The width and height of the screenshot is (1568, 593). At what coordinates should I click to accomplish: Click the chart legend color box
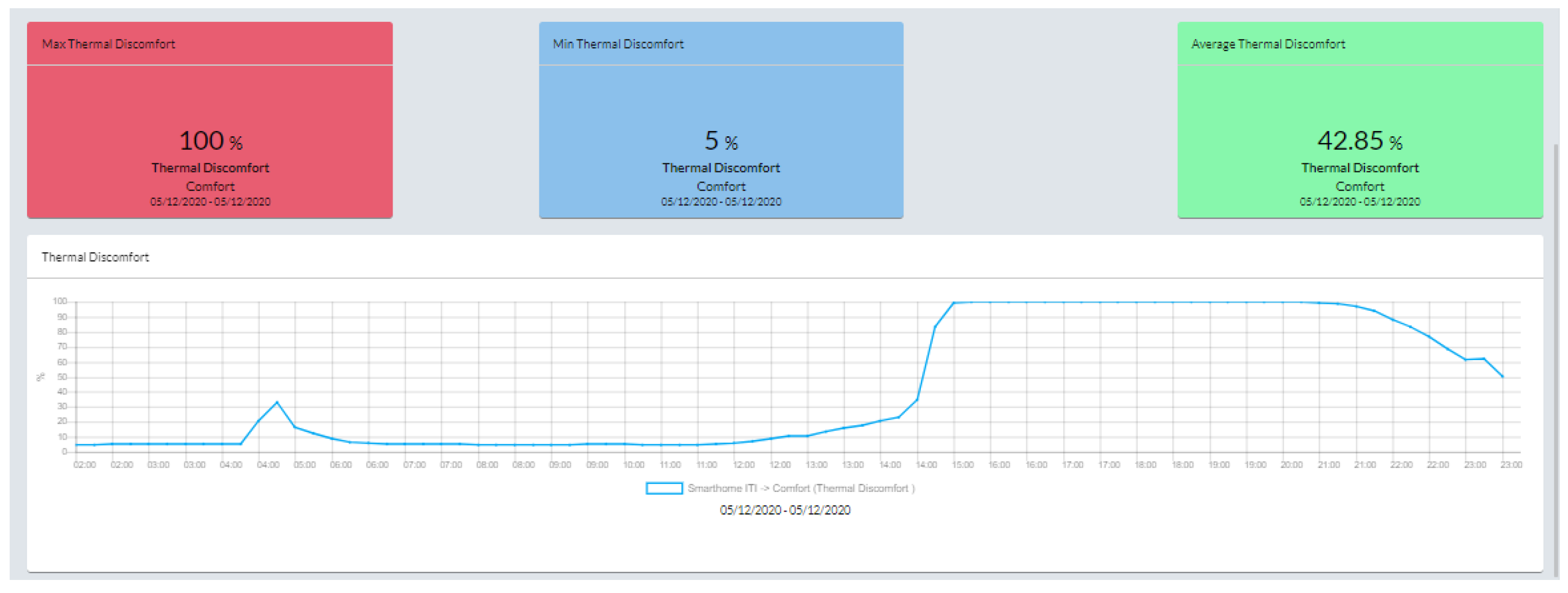click(664, 488)
